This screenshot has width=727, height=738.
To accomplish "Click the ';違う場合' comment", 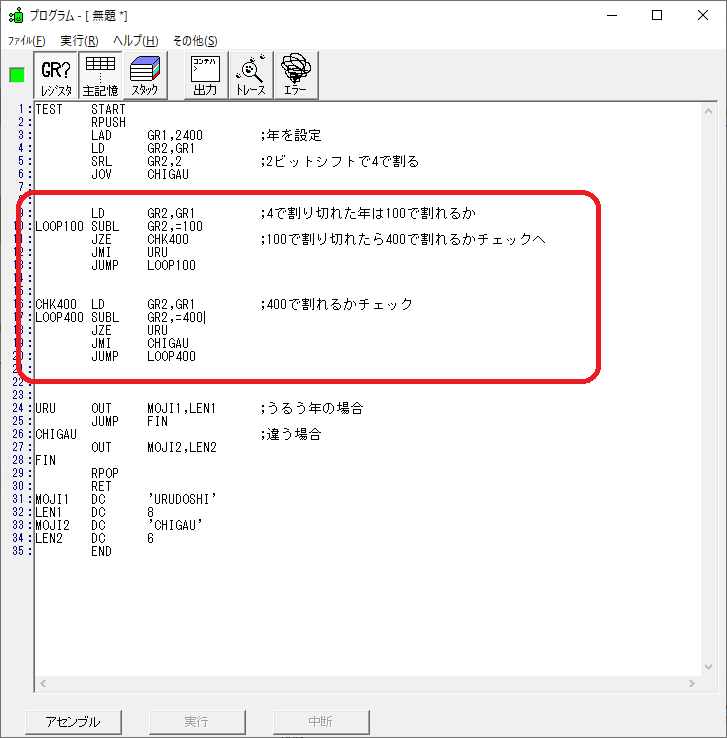I will (291, 434).
